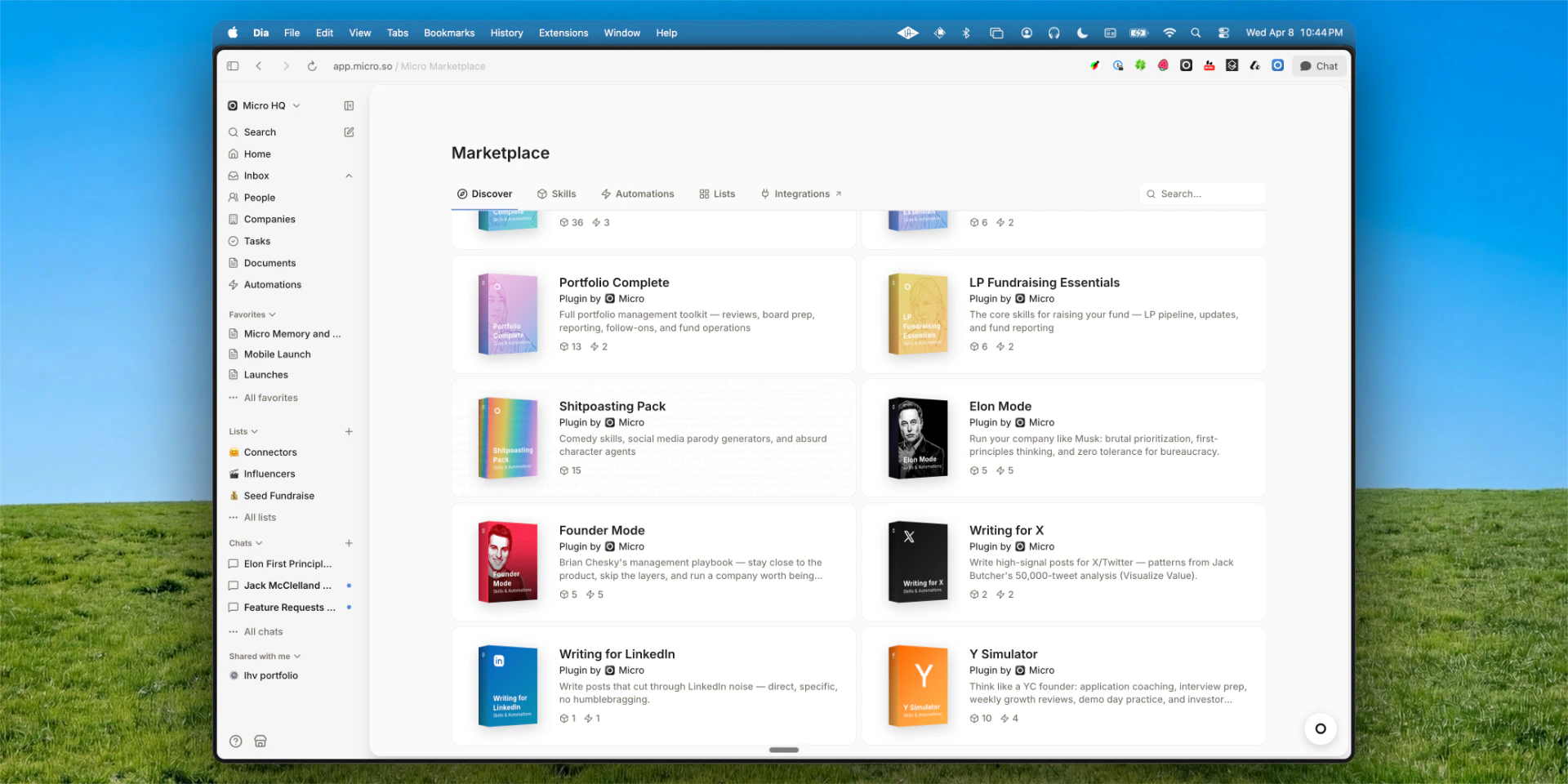1568x784 pixels.
Task: Open macOS Spotlight search icon
Action: point(1196,33)
